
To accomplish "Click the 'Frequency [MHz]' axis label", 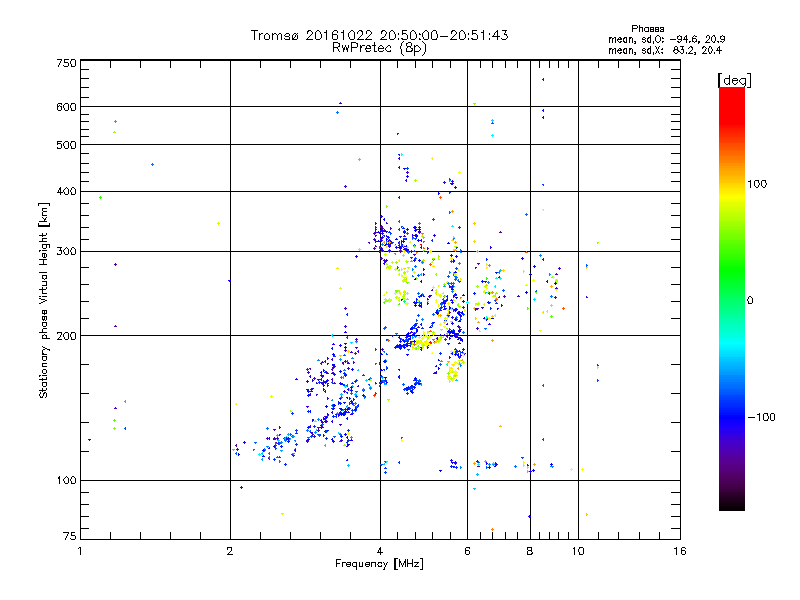I will (379, 564).
